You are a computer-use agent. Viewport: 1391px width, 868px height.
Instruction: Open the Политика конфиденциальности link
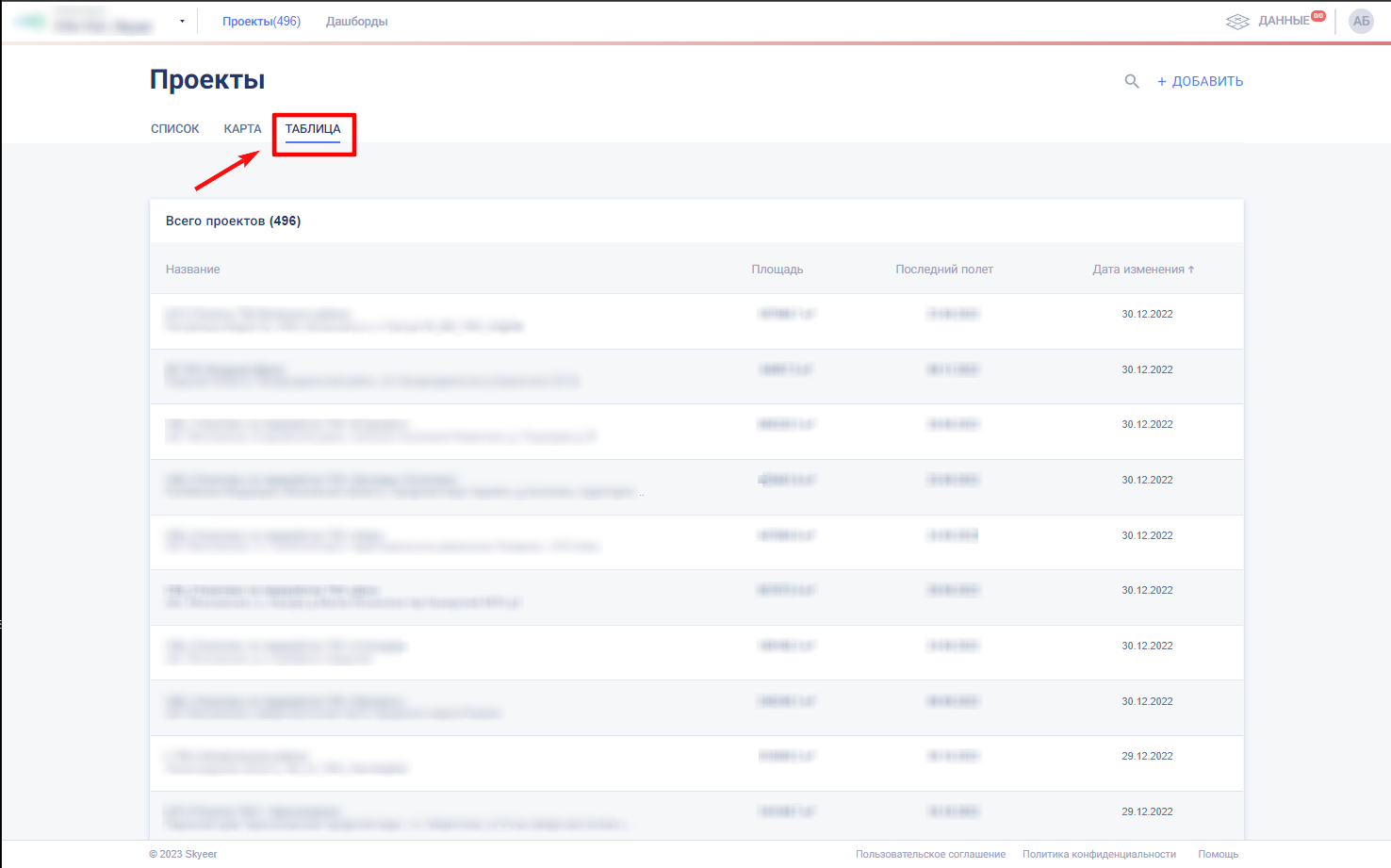pos(1099,854)
